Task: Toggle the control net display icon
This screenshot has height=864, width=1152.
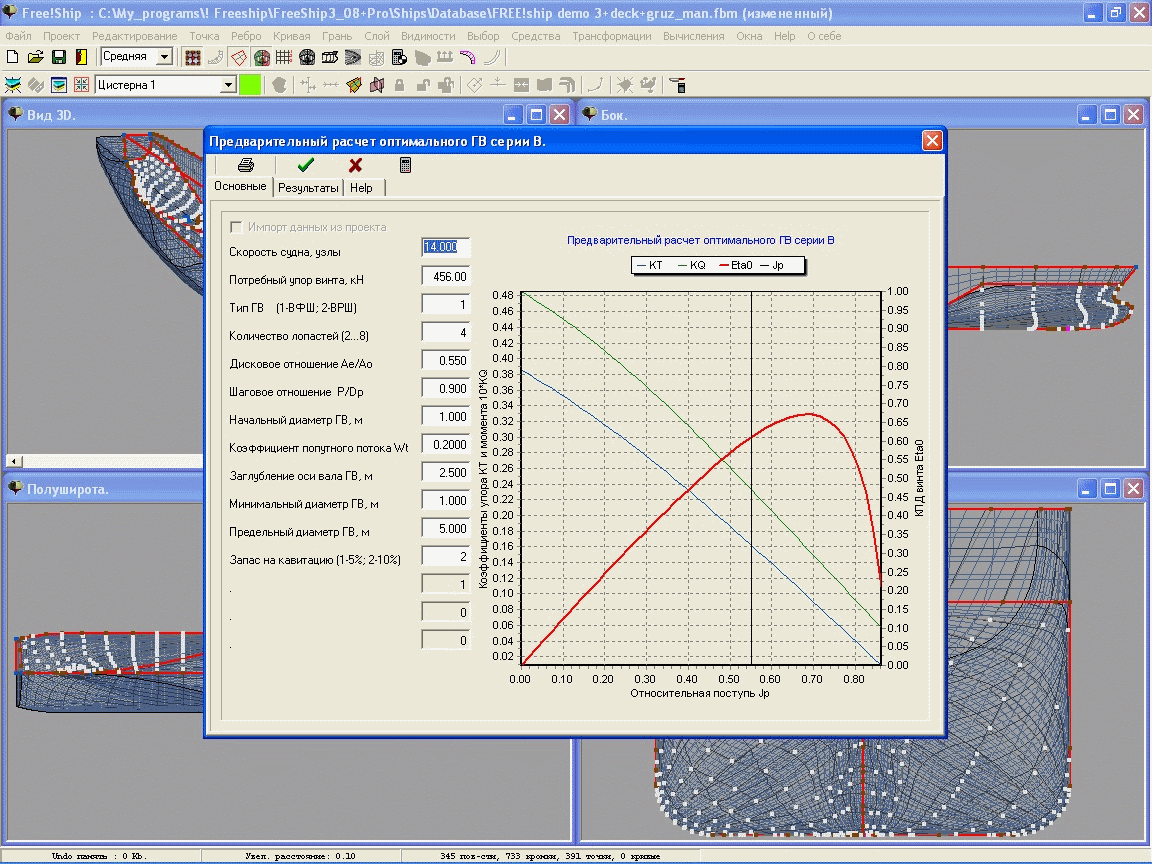Action: (x=192, y=57)
